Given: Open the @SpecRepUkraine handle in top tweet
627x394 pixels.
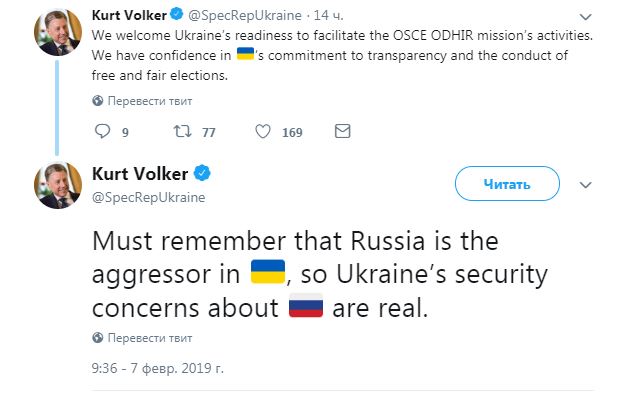Looking at the screenshot, I should (245, 15).
